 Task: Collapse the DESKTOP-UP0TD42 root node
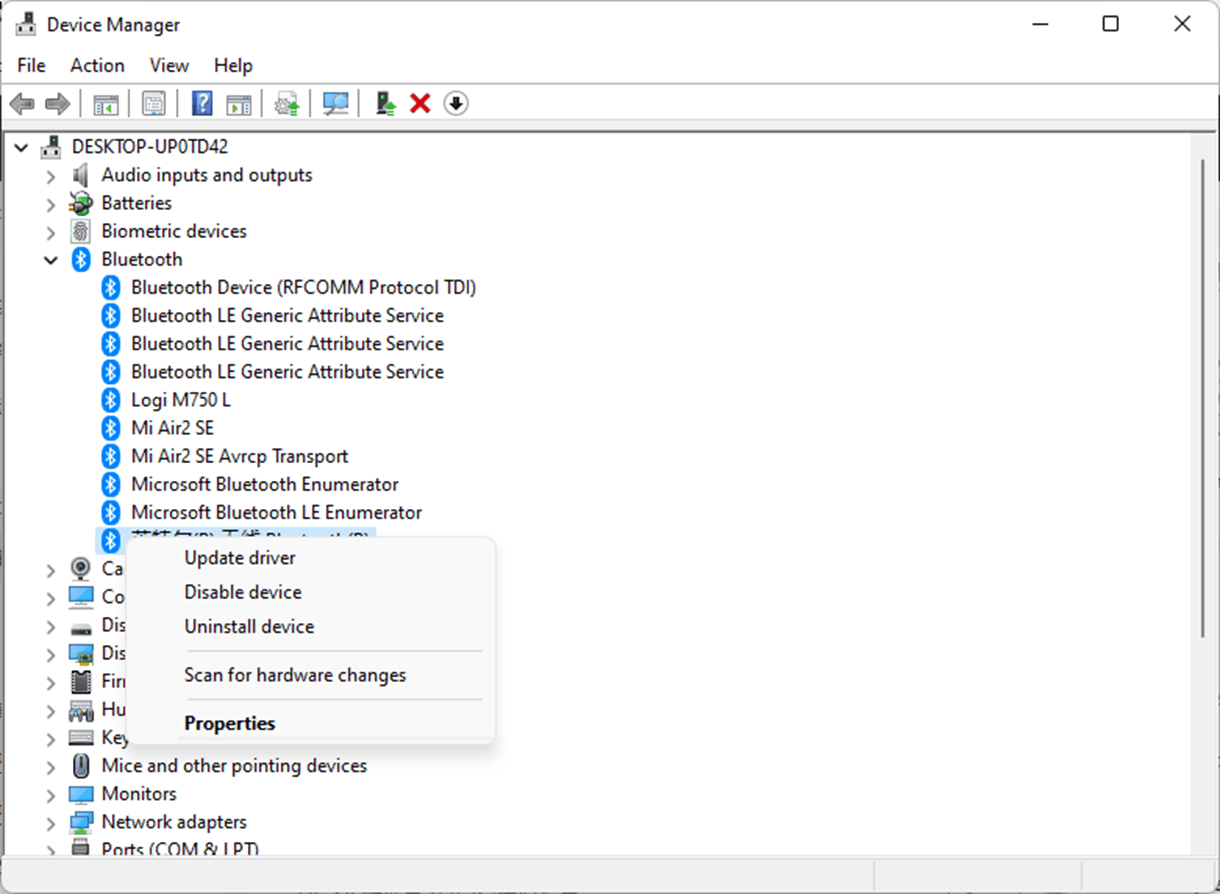(x=21, y=147)
